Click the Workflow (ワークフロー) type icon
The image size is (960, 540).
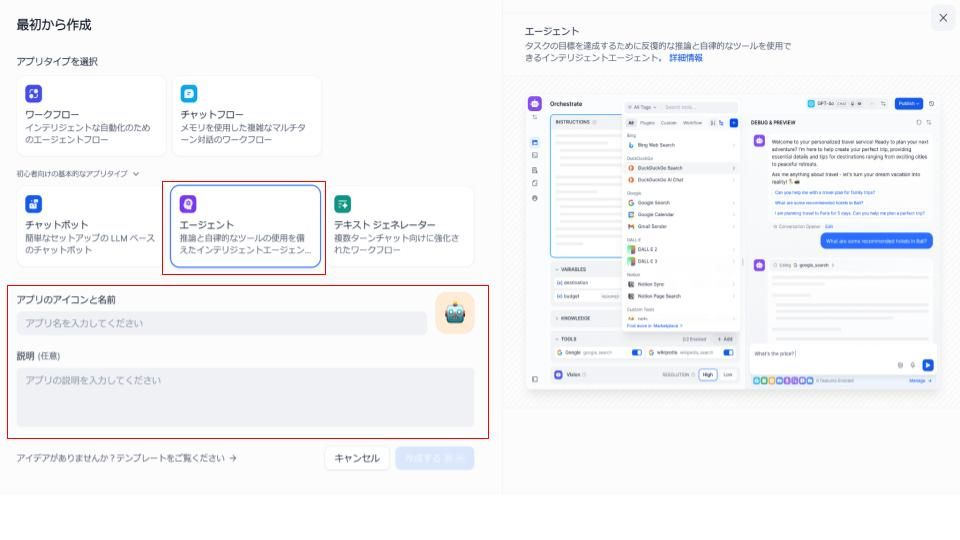tap(34, 93)
